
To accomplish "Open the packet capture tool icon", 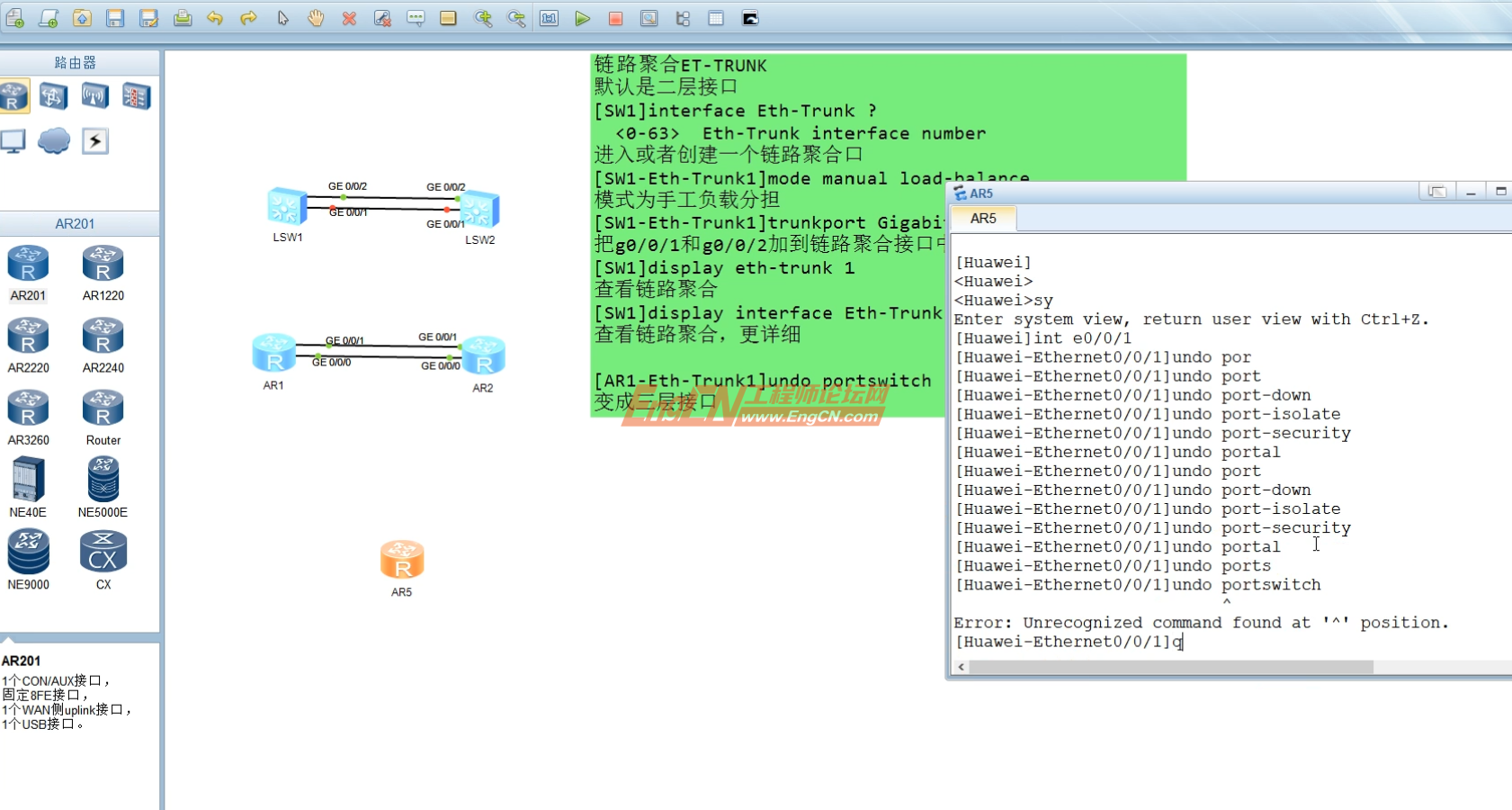I will pos(649,18).
